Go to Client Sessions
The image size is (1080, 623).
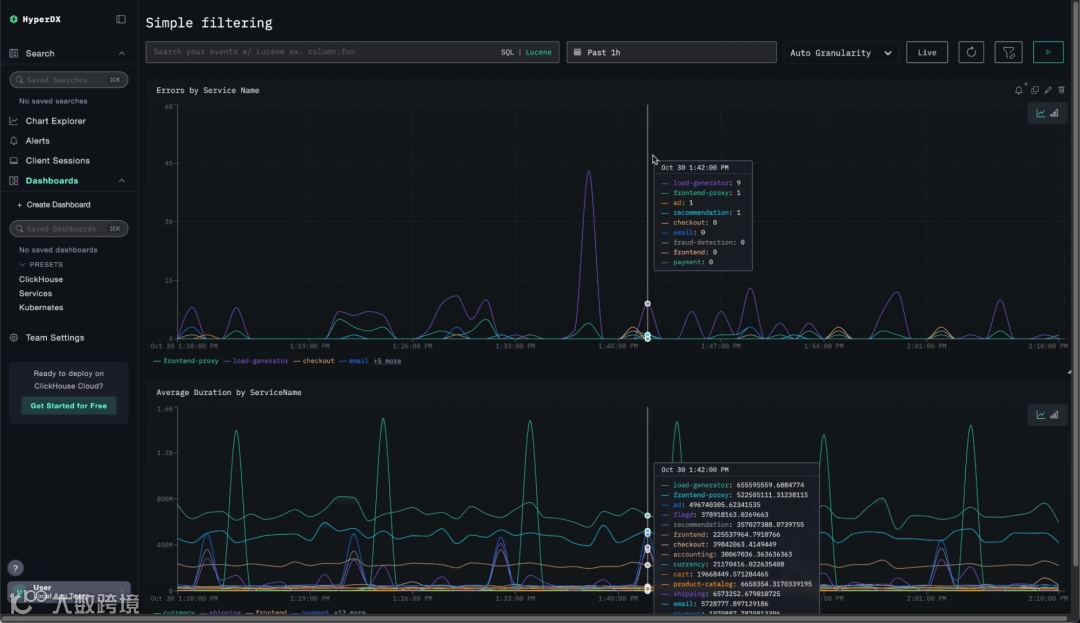[57, 160]
